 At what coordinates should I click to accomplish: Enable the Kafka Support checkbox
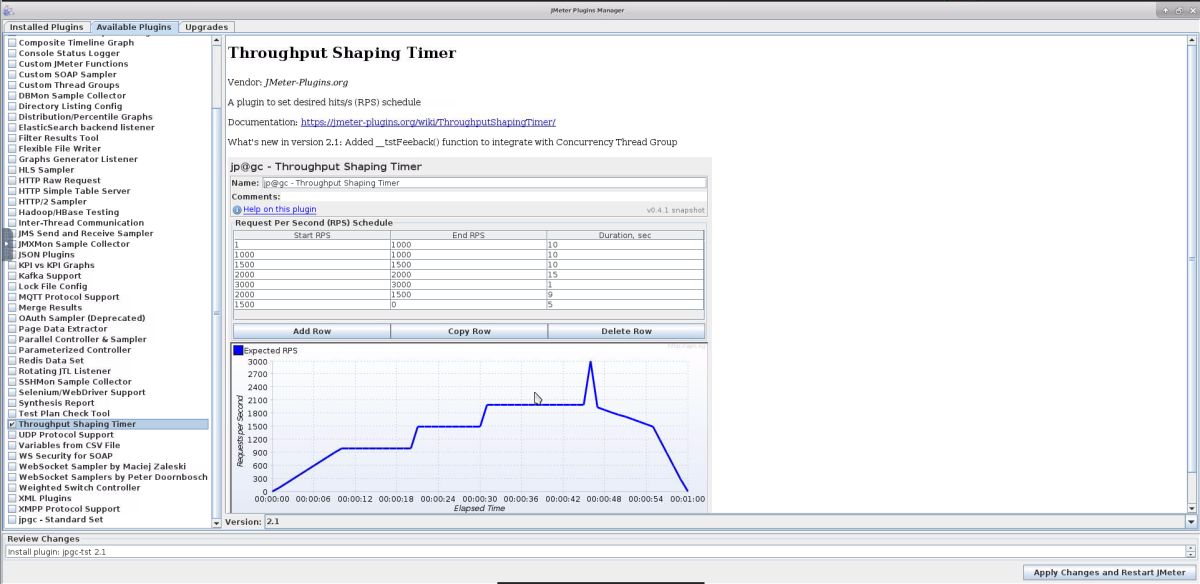pos(12,276)
